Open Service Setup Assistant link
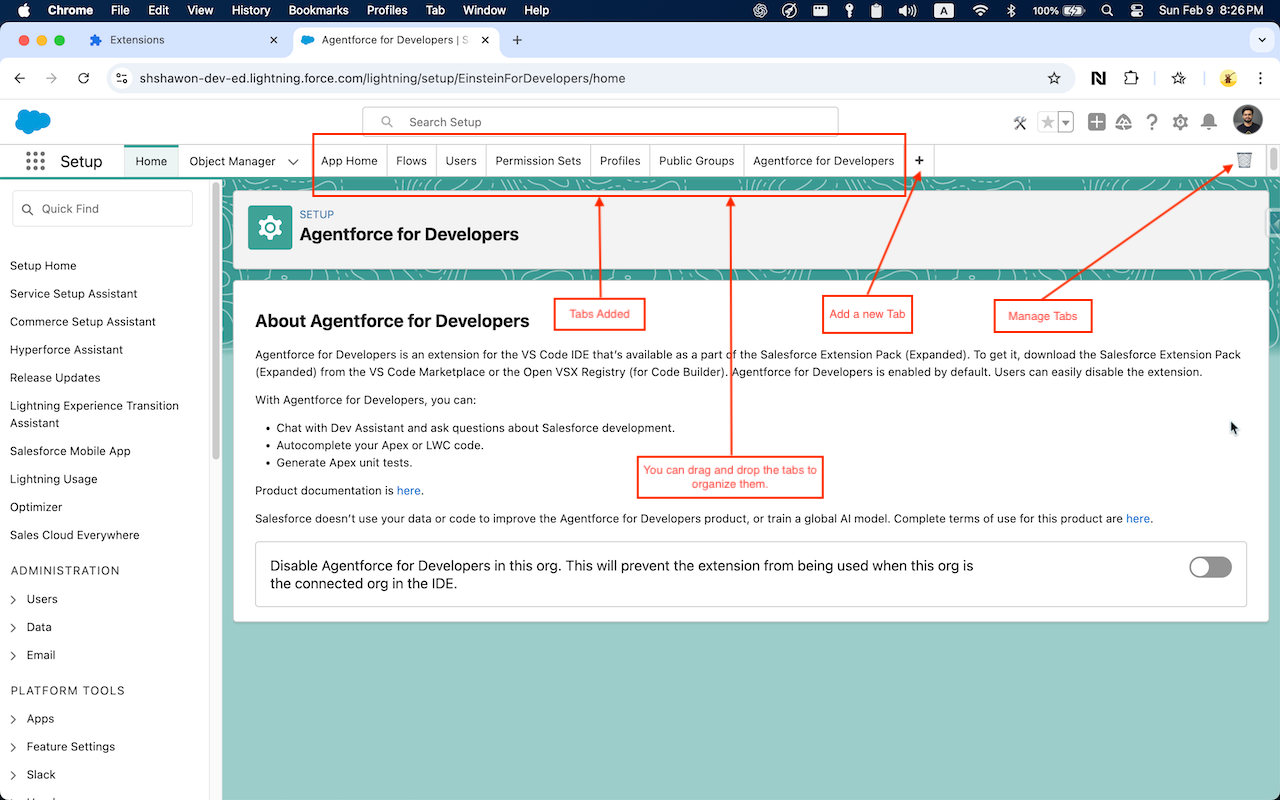Image resolution: width=1280 pixels, height=800 pixels. (x=74, y=294)
